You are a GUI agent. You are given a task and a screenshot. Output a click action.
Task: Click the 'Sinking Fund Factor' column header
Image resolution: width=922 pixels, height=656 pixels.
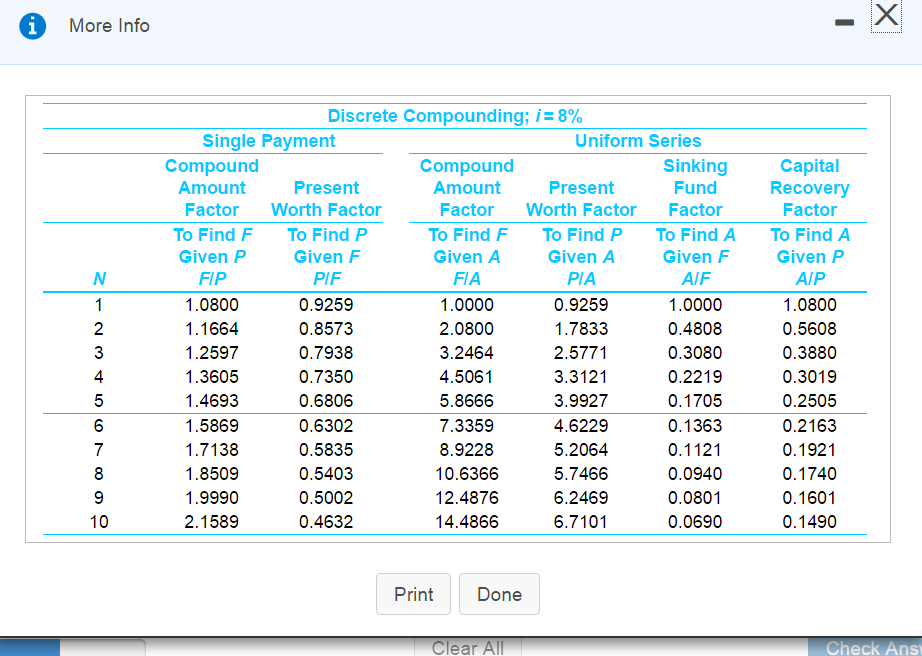click(x=695, y=188)
